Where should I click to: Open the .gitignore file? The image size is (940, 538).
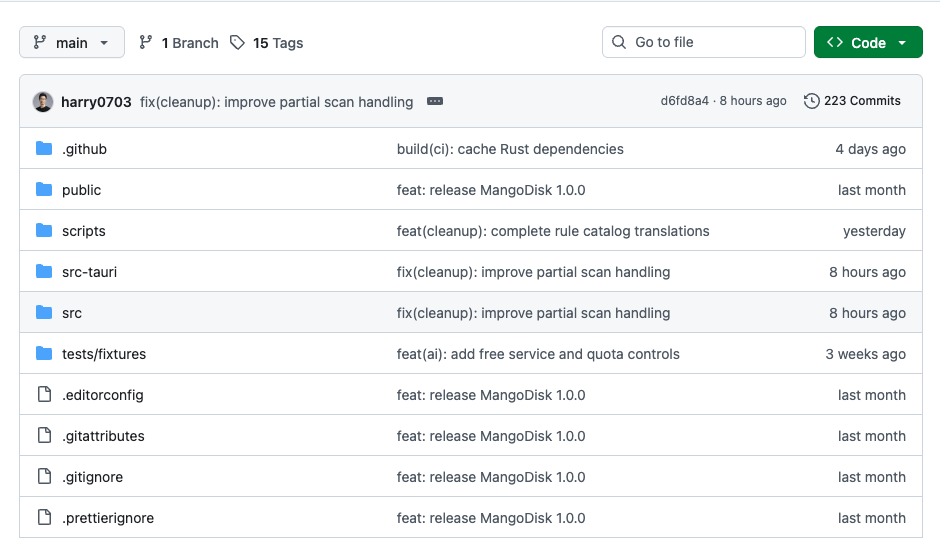tap(92, 477)
